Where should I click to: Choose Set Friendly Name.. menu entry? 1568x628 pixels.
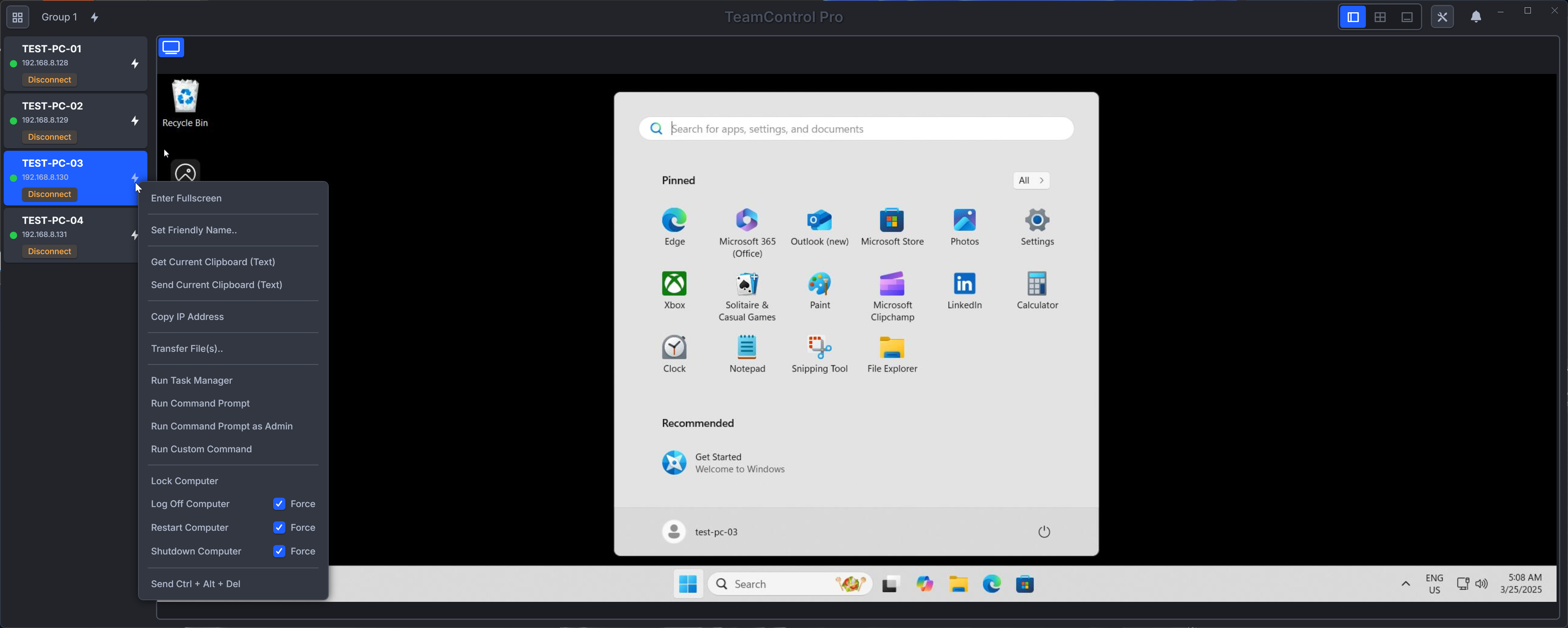point(233,230)
